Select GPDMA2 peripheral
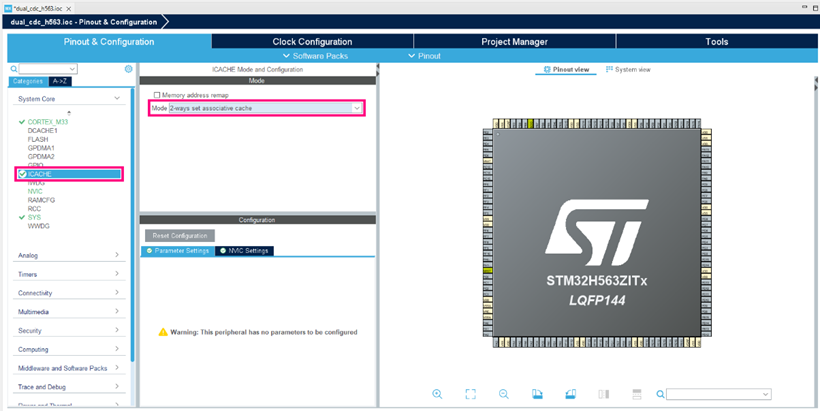This screenshot has width=820, height=411. (x=41, y=157)
